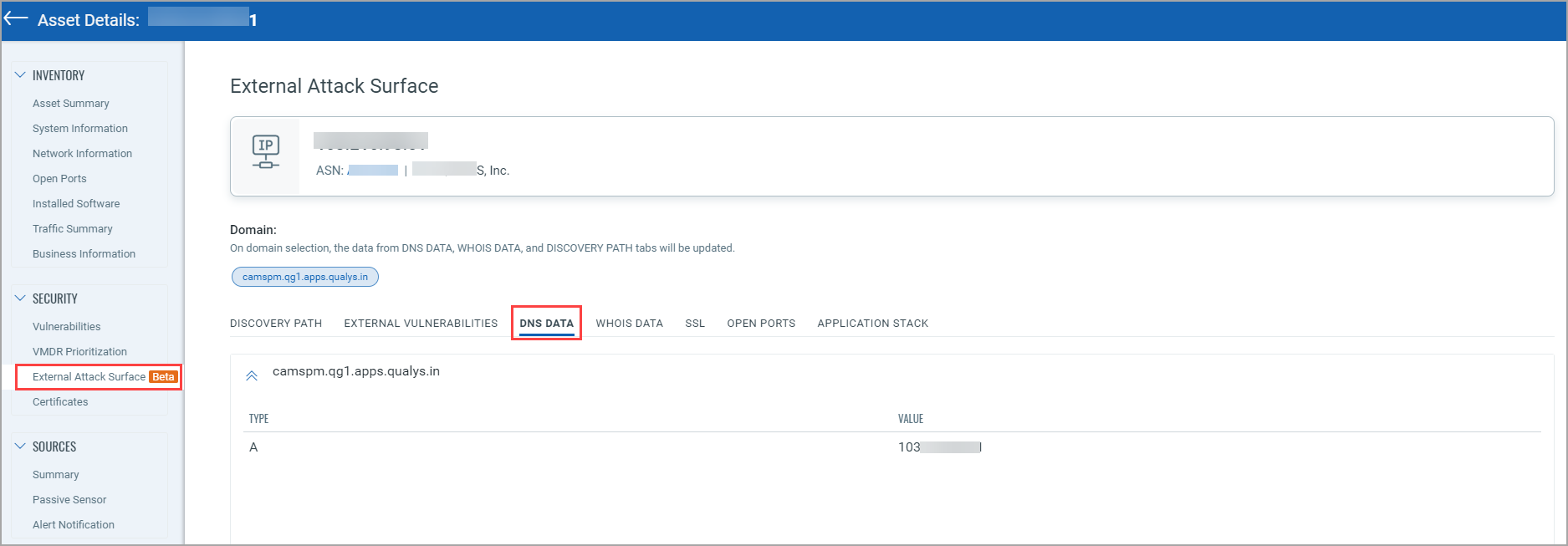The height and width of the screenshot is (546, 1568).
Task: Click the camspm.qg1.apps.qualys.in section title
Action: (356, 371)
